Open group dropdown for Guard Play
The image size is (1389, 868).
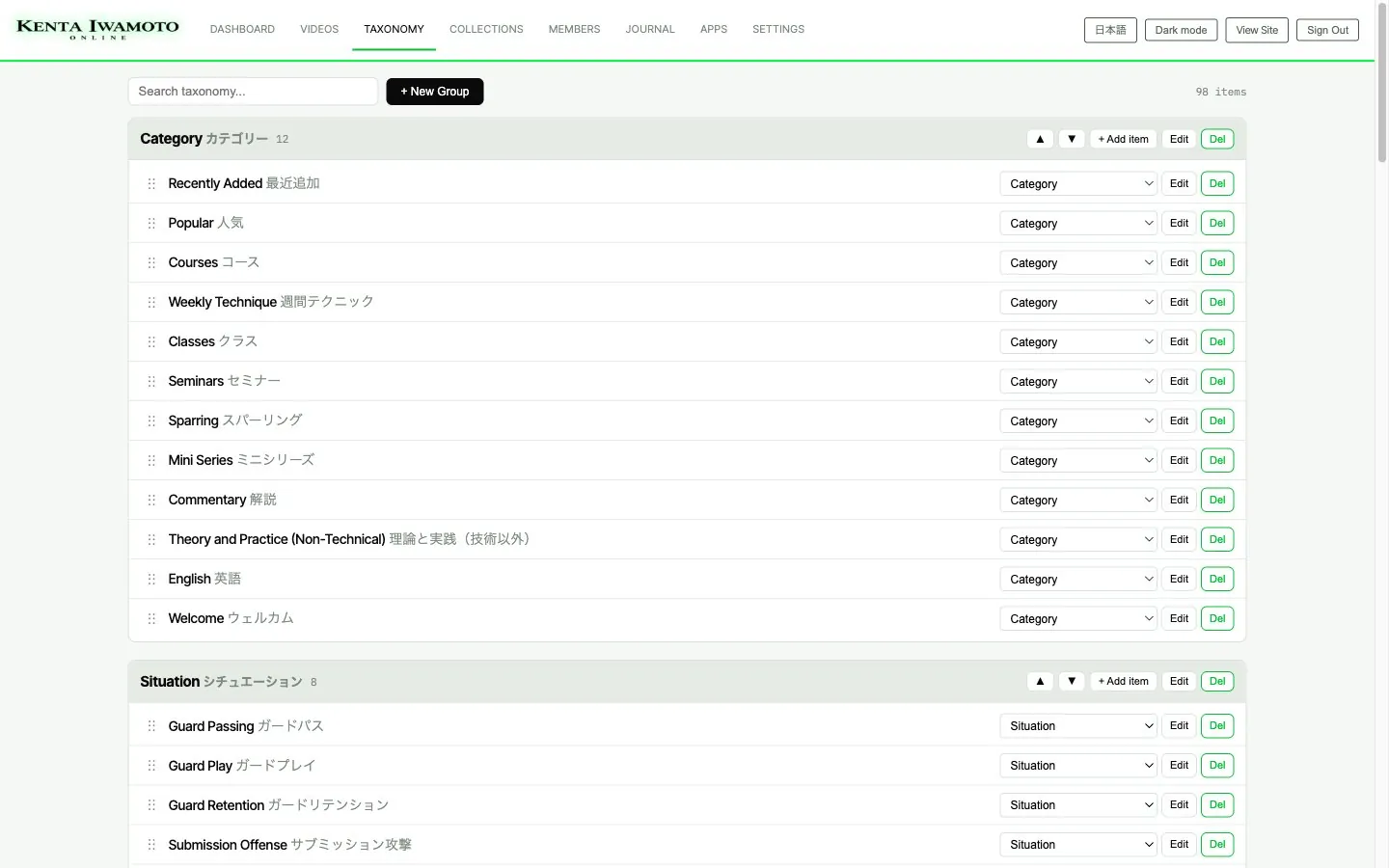coord(1077,765)
